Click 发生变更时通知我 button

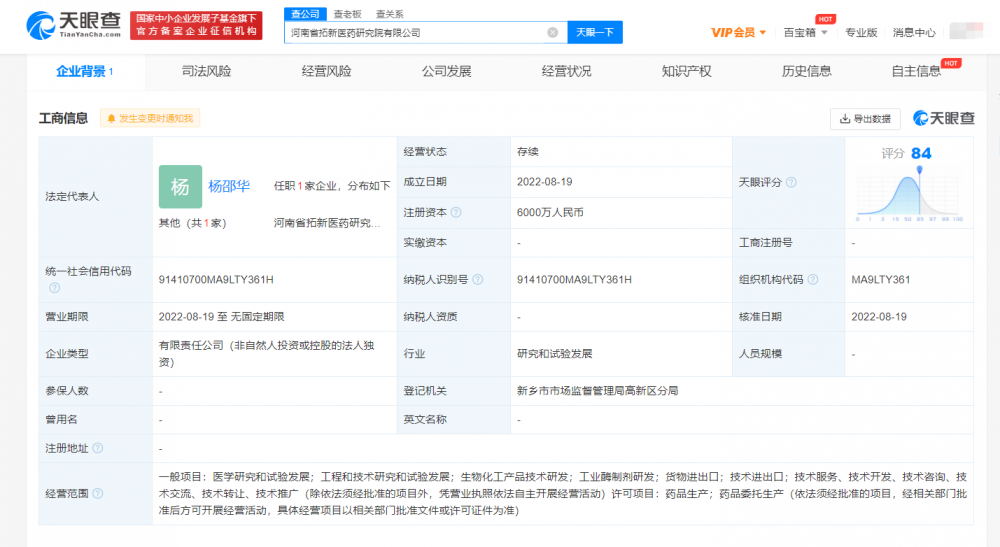coord(150,119)
